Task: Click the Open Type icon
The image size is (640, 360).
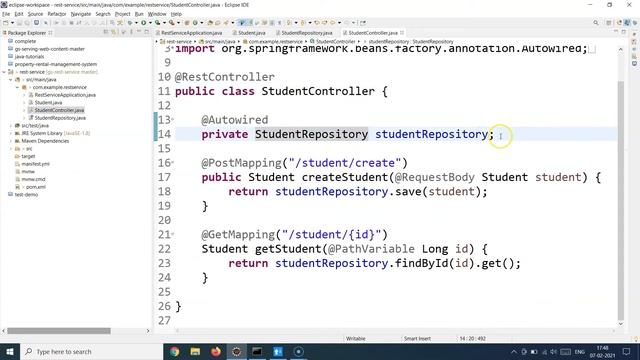Action: click(210, 23)
